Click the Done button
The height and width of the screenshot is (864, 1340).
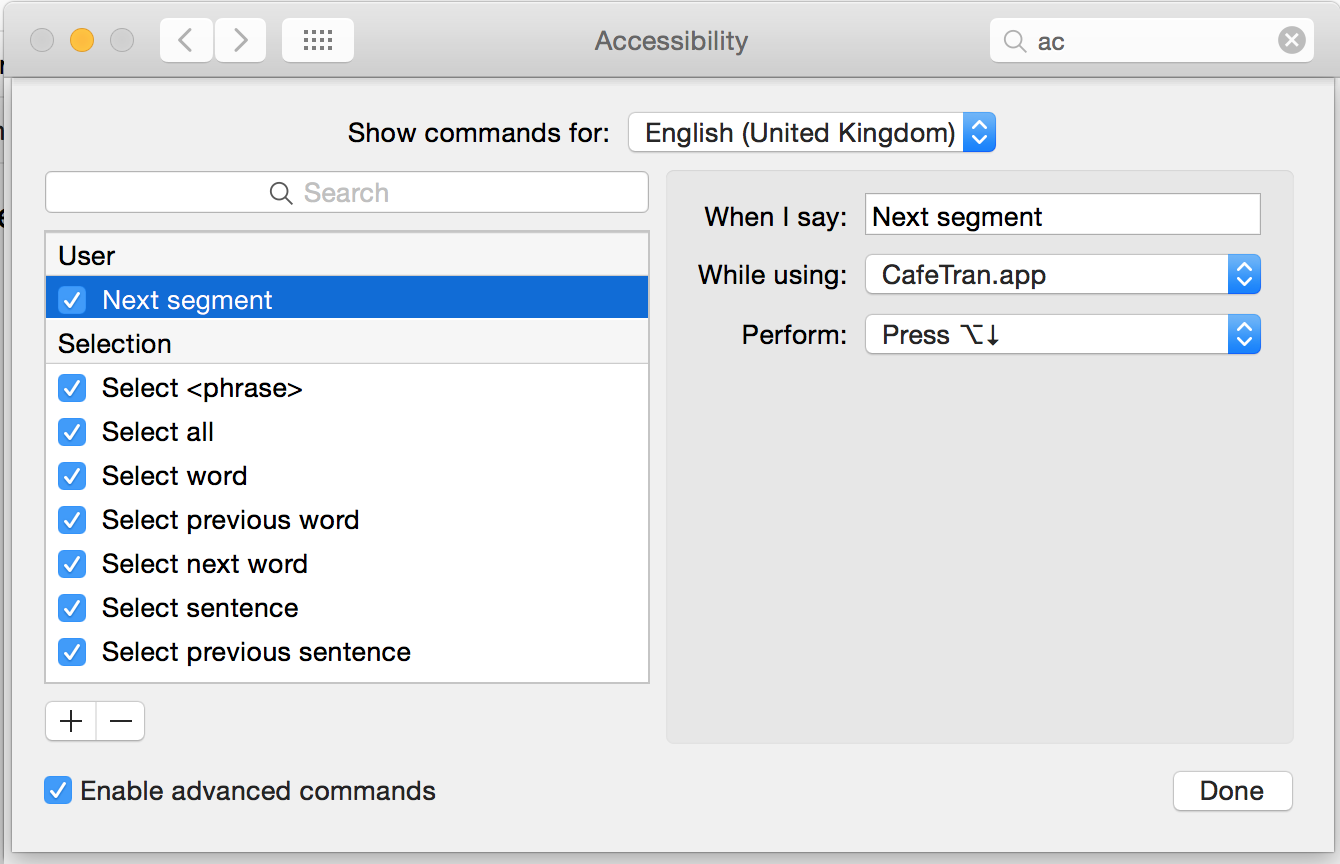[x=1232, y=791]
